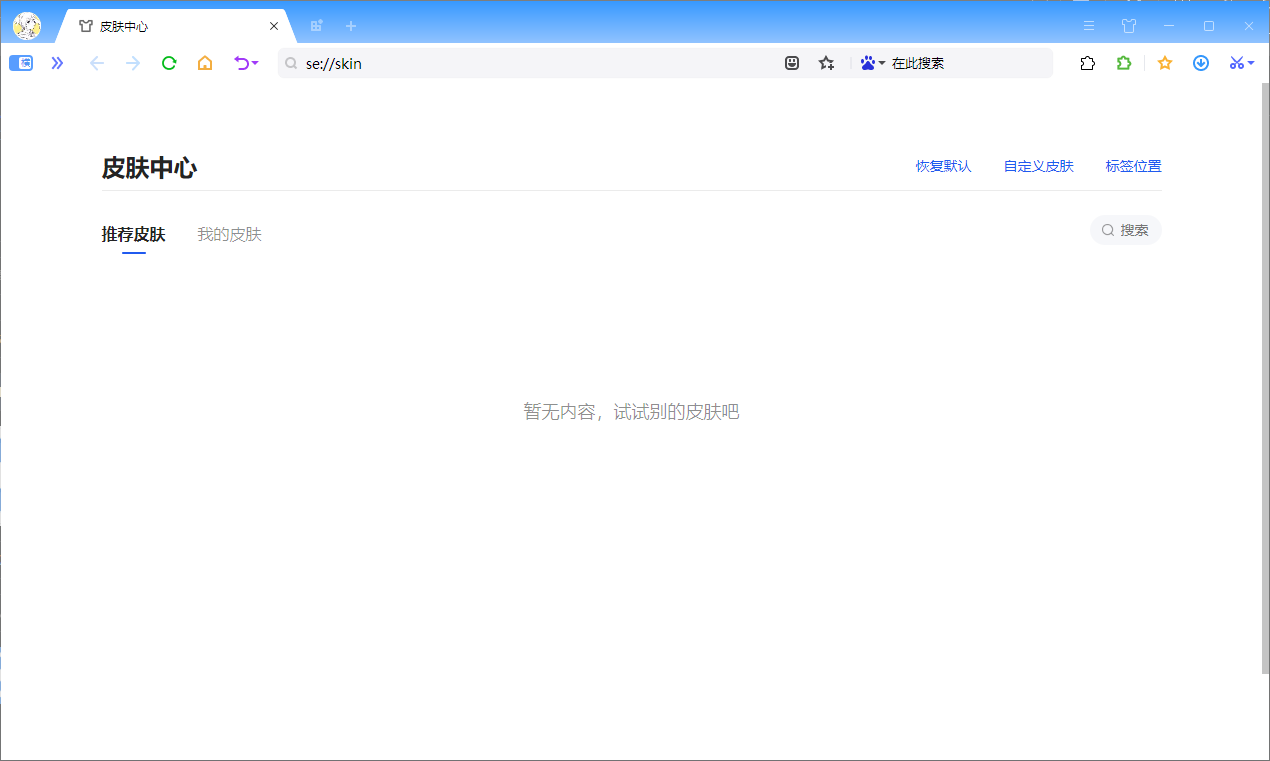Open the orange home page icon
The height and width of the screenshot is (761, 1270).
pyautogui.click(x=205, y=63)
